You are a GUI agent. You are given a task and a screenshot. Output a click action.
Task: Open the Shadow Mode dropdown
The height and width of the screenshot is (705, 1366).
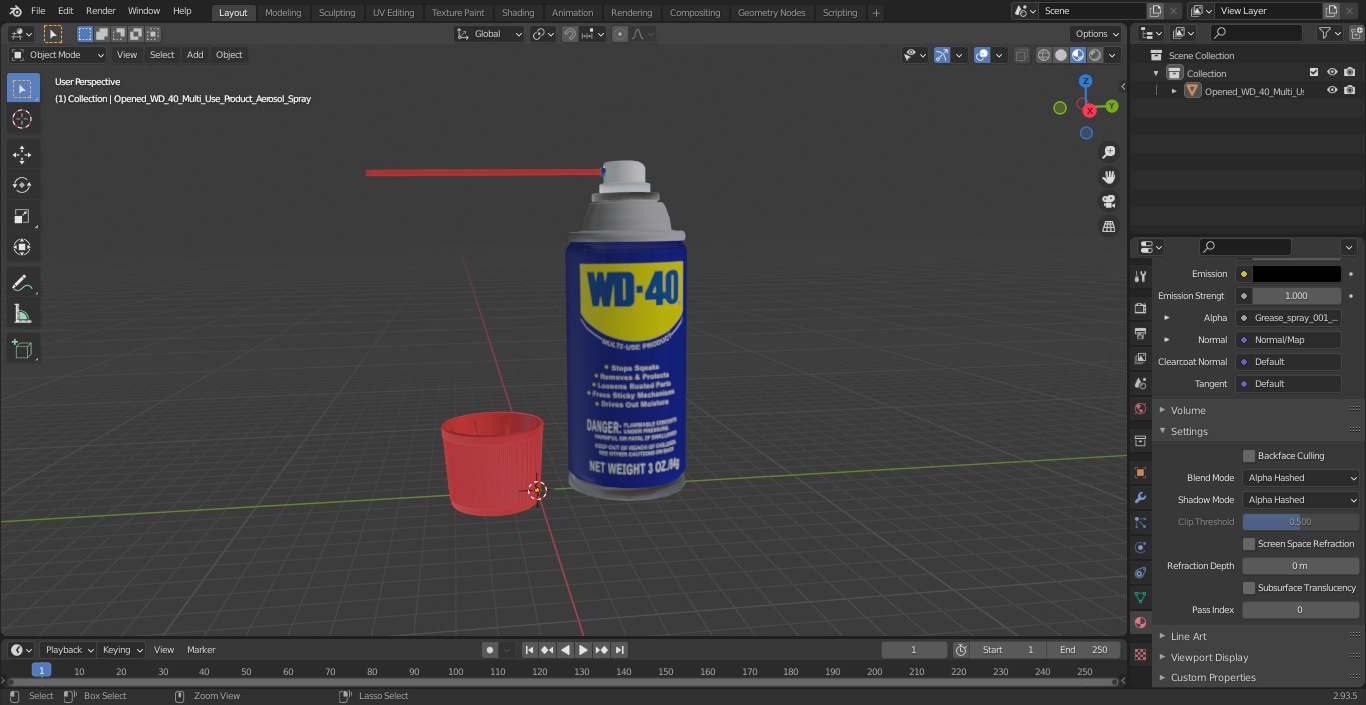coord(1301,500)
